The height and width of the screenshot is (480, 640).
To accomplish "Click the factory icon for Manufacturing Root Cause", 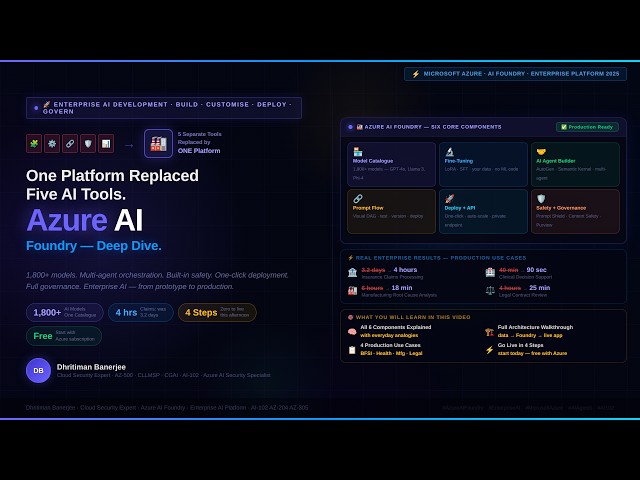I will [353, 291].
